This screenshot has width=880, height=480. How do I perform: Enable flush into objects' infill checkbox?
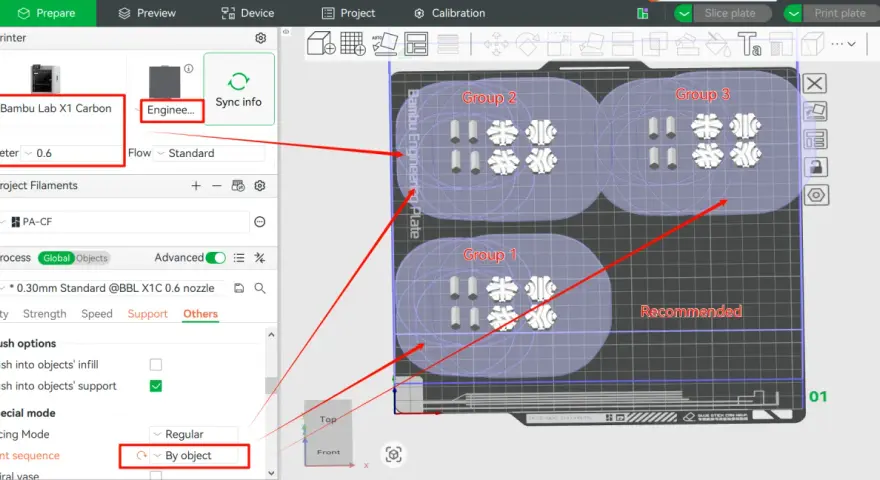coord(156,365)
